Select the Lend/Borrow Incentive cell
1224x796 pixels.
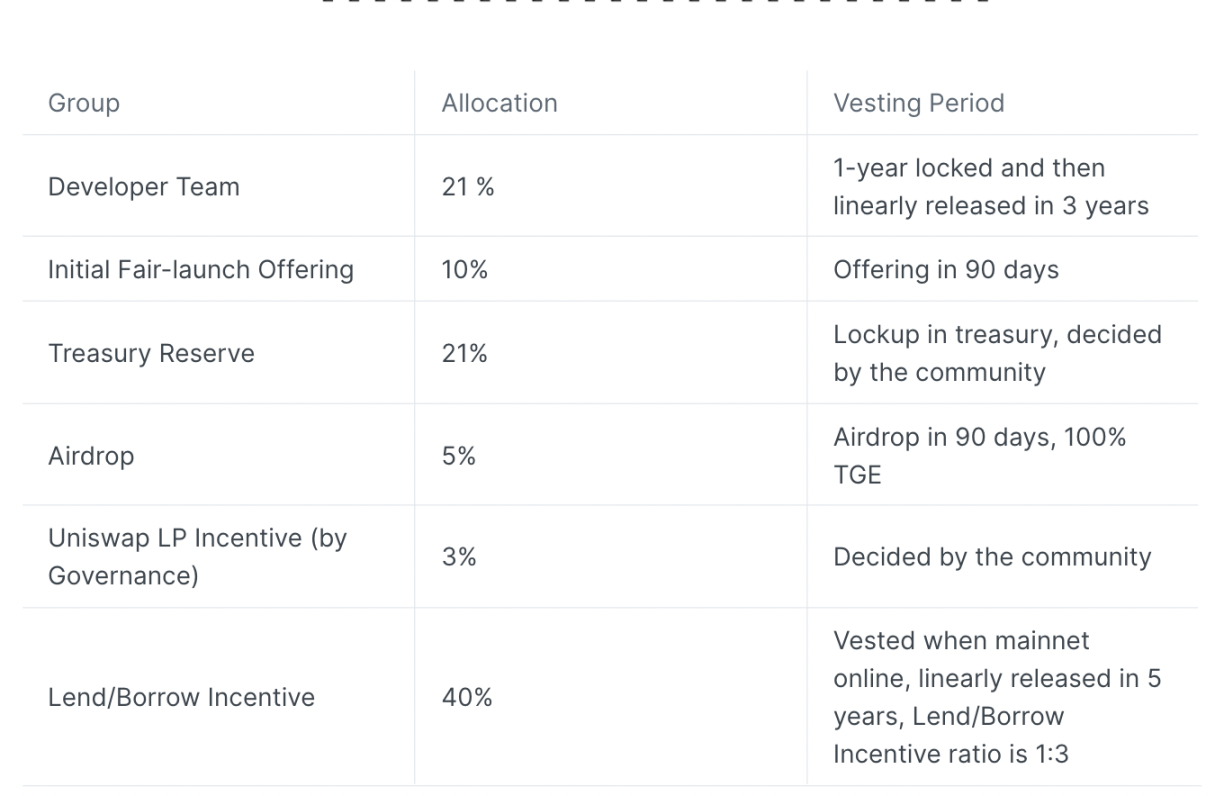point(181,697)
